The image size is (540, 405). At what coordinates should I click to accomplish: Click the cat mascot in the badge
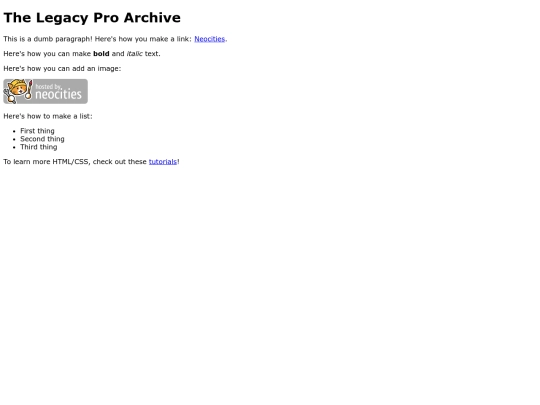pos(18,91)
